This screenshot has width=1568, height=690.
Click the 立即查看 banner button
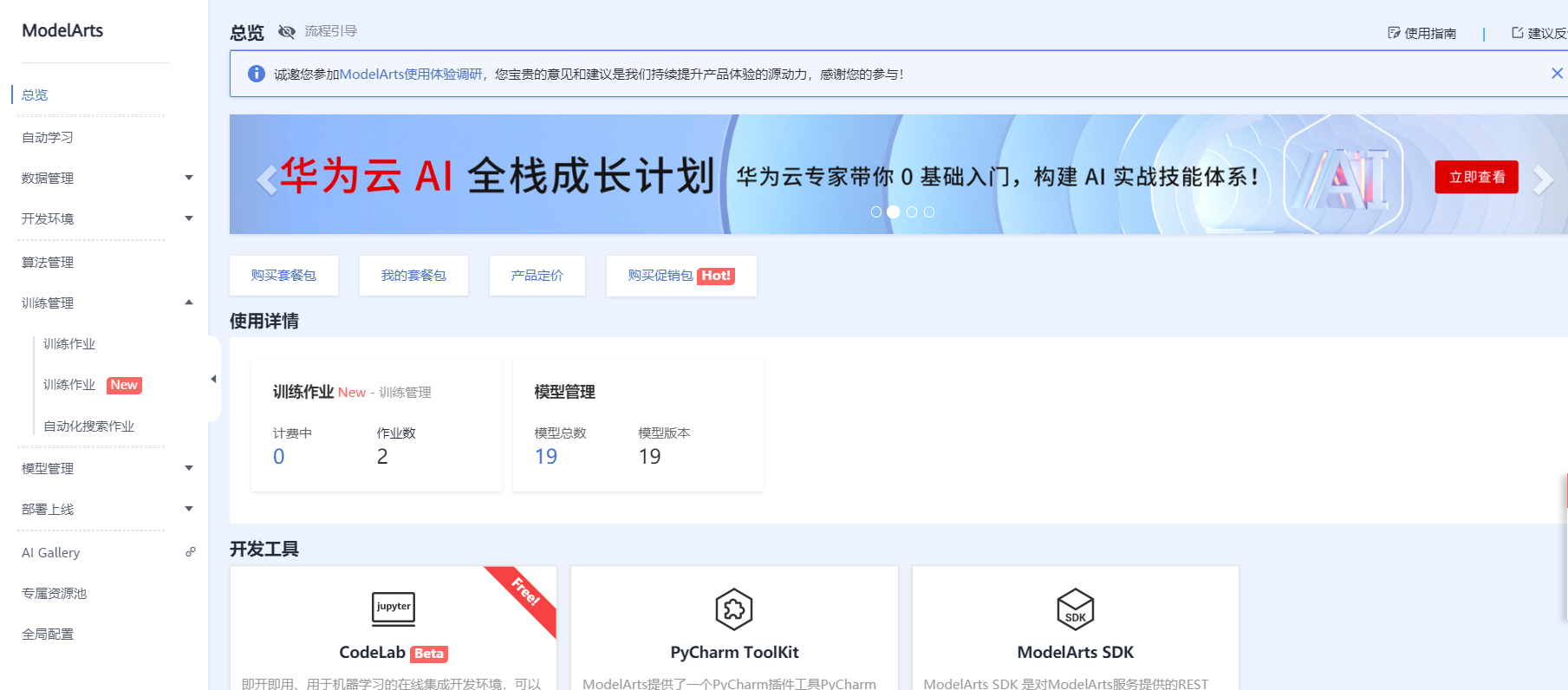tap(1477, 177)
